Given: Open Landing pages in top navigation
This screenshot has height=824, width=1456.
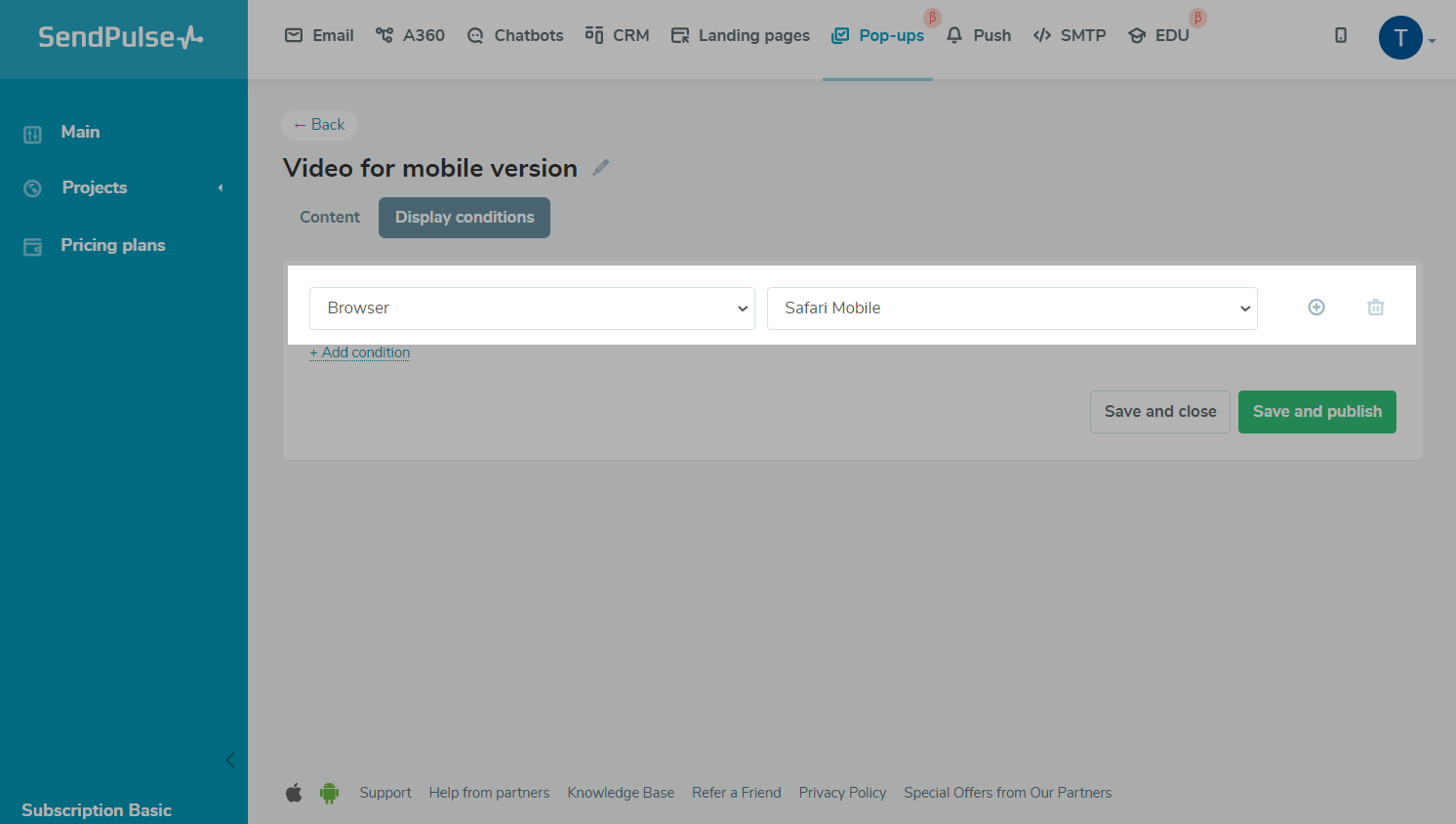Looking at the screenshot, I should pyautogui.click(x=741, y=35).
